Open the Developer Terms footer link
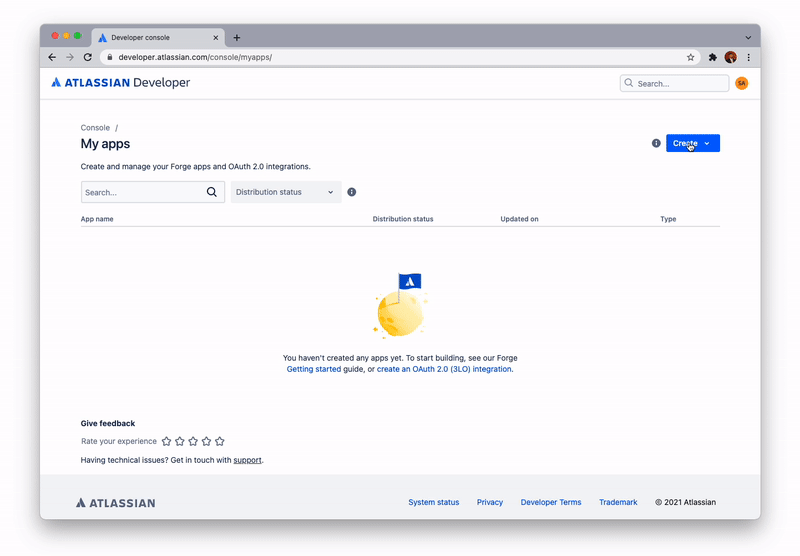The width and height of the screenshot is (800, 556). (x=551, y=502)
